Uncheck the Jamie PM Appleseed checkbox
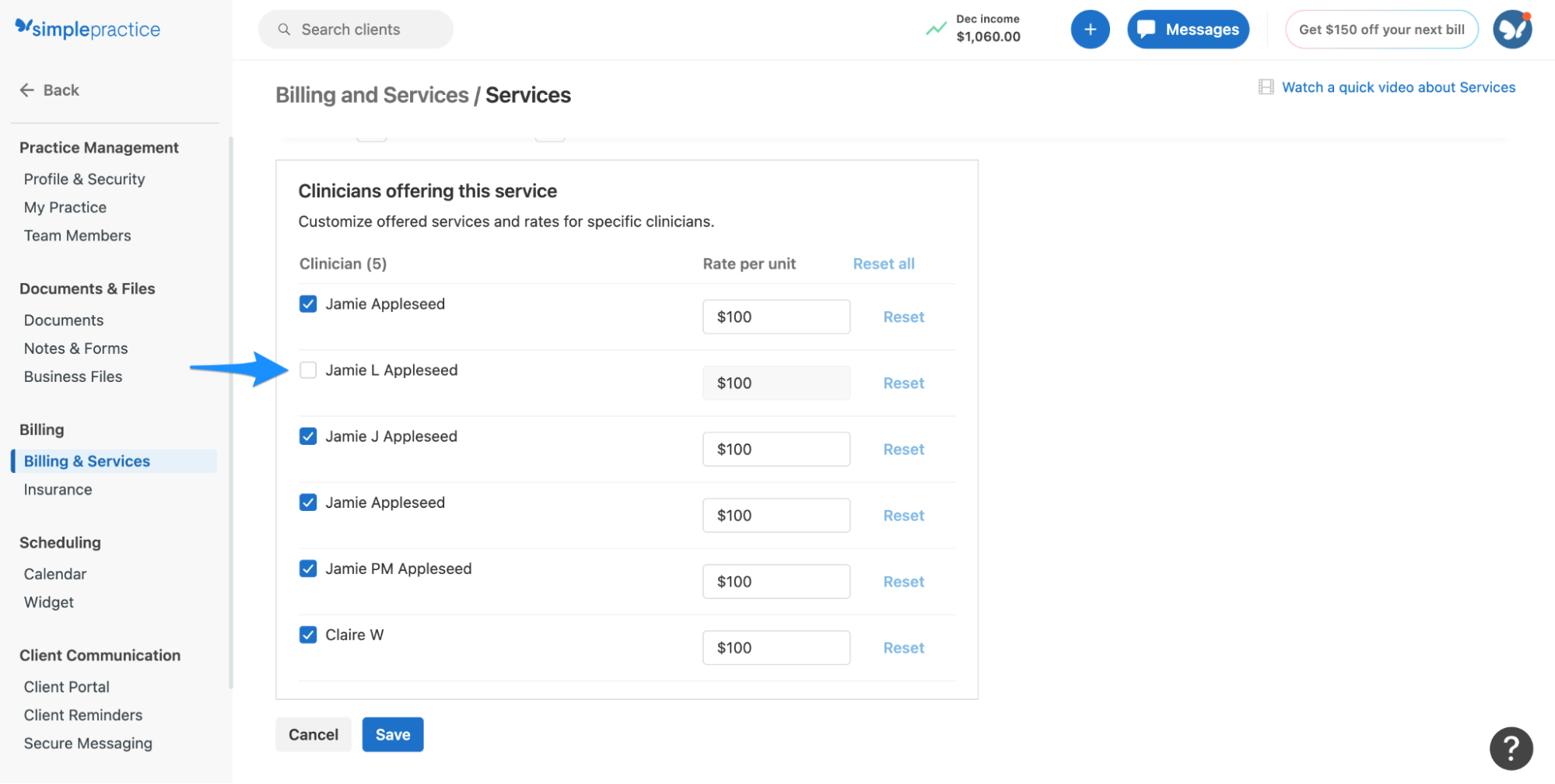The width and height of the screenshot is (1555, 784). 308,569
